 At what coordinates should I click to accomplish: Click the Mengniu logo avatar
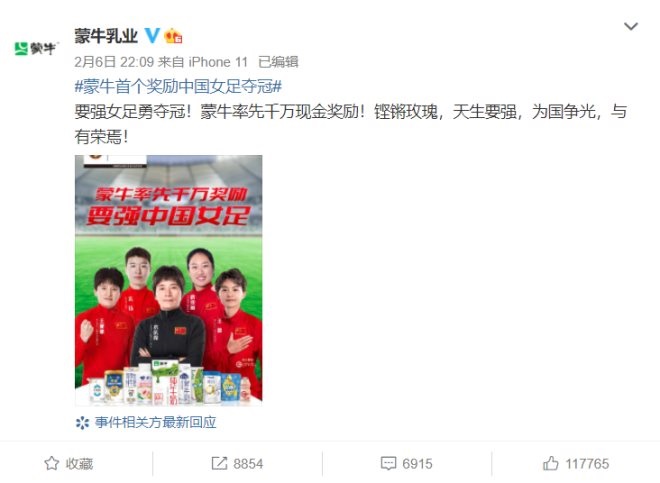click(x=35, y=48)
